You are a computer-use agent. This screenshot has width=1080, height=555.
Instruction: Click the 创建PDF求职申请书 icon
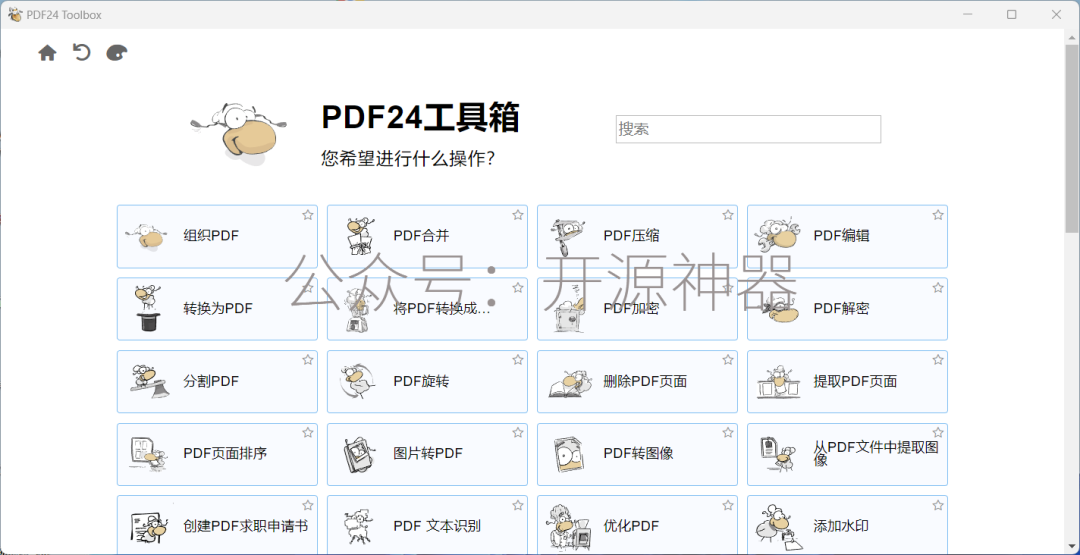pyautogui.click(x=148, y=527)
